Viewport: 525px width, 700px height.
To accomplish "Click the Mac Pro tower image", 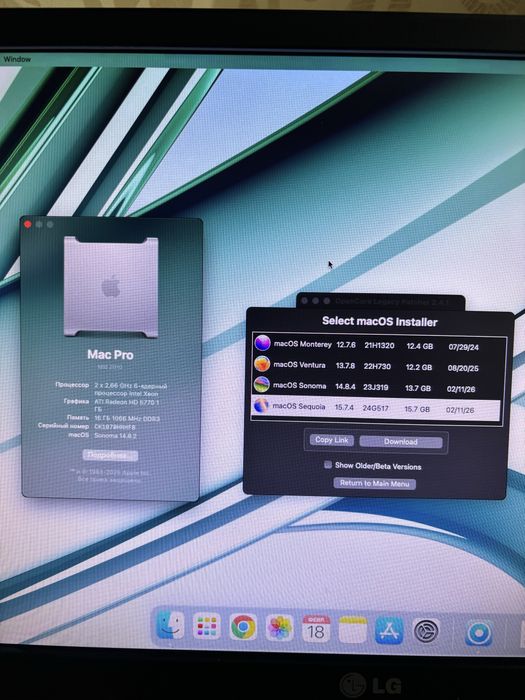I will [x=111, y=287].
